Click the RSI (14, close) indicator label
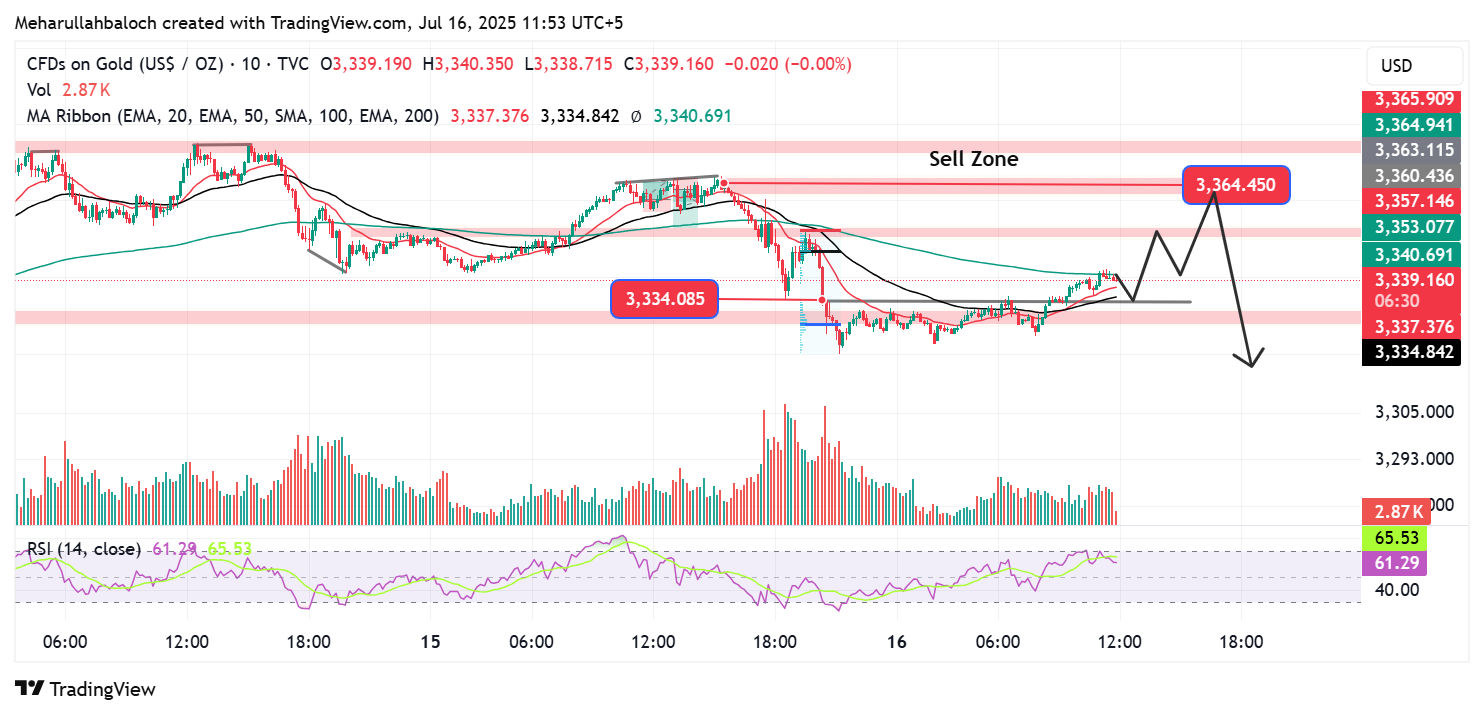The height and width of the screenshot is (715, 1484). click(83, 548)
